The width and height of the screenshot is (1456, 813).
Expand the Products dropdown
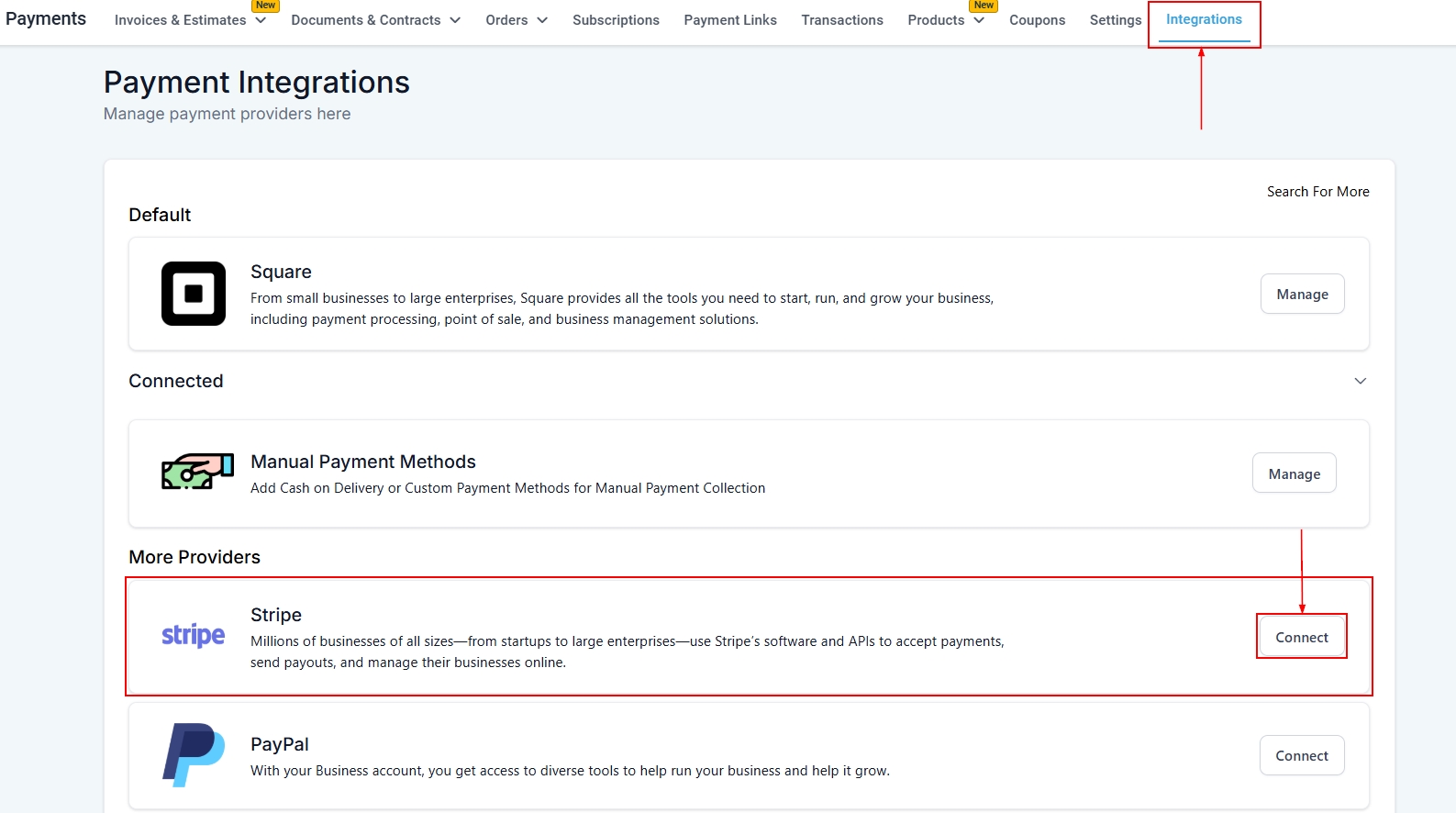pyautogui.click(x=945, y=20)
